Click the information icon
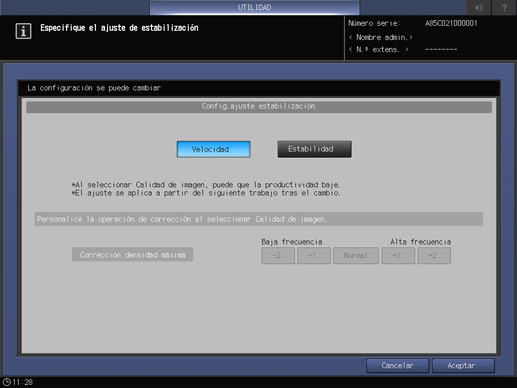This screenshot has width=517, height=388. (23, 31)
